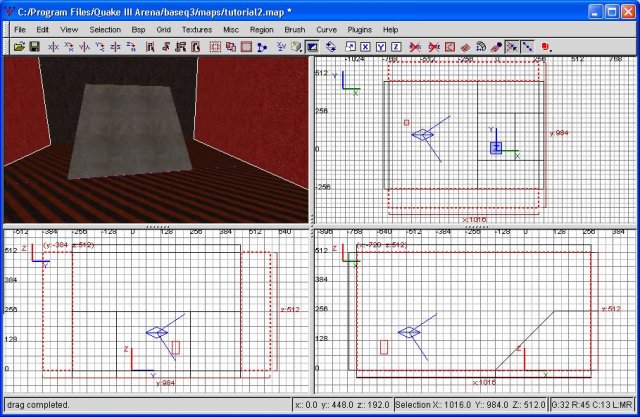Click the Select Complete Tall icon
Image resolution: width=640 pixels, height=417 pixels.
tap(150, 47)
